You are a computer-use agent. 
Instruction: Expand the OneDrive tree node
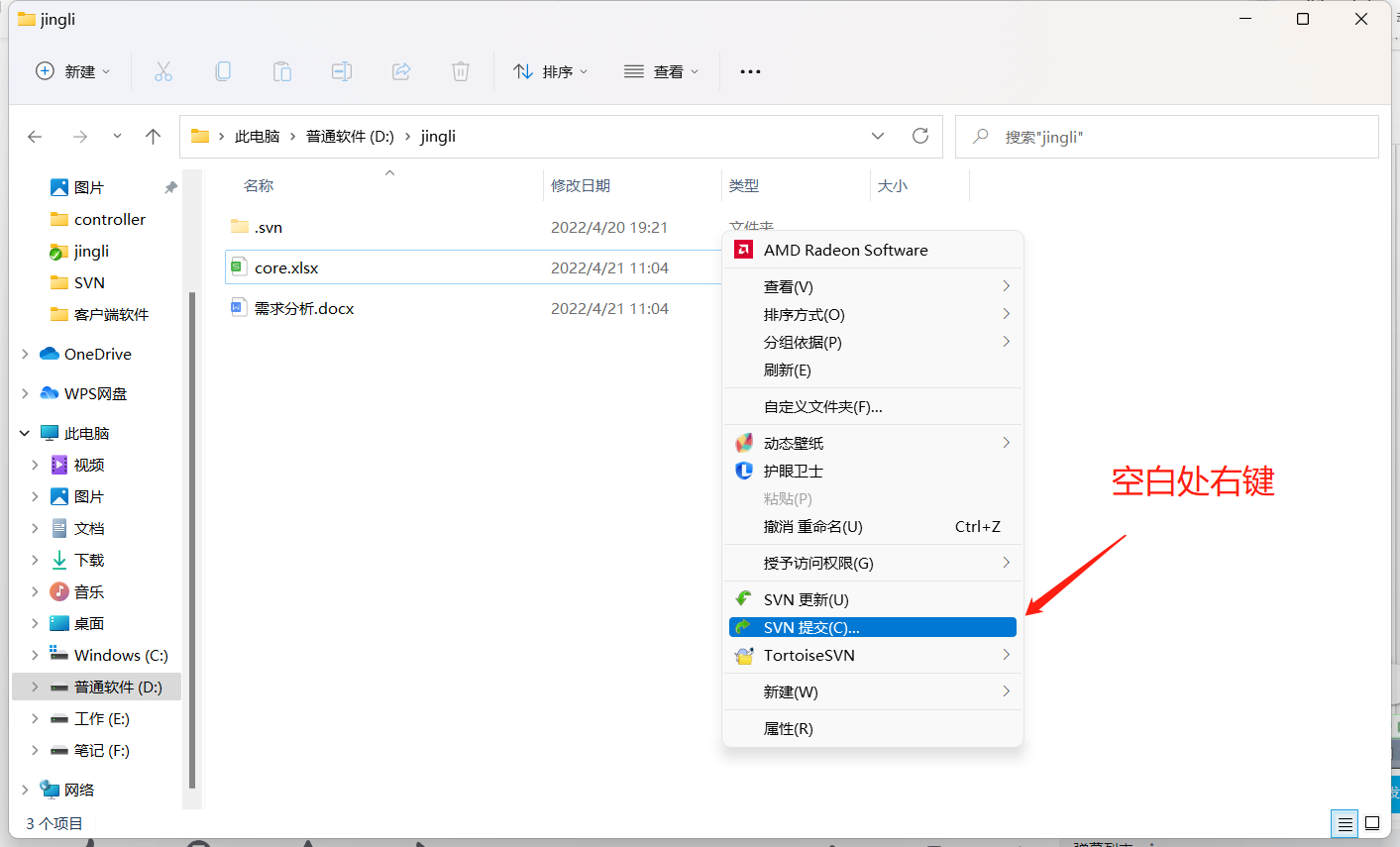tap(25, 354)
